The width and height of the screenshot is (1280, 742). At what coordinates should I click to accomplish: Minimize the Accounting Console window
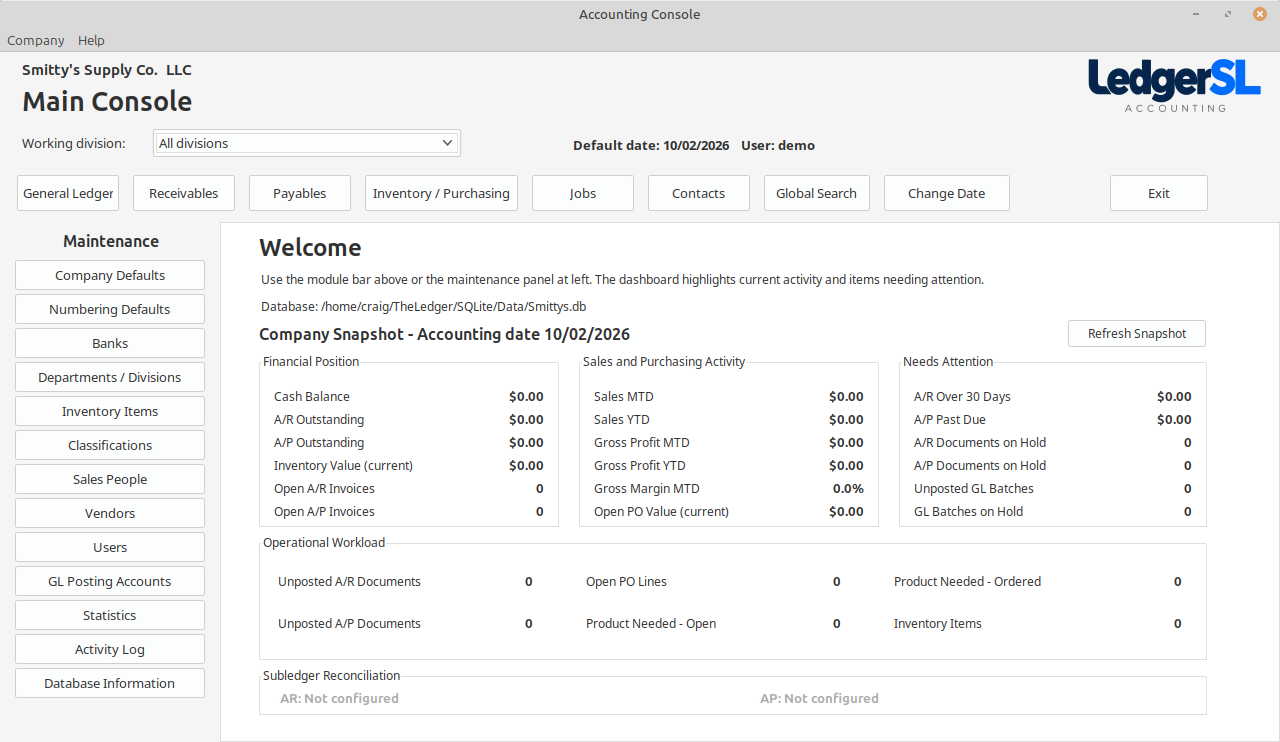[1198, 14]
